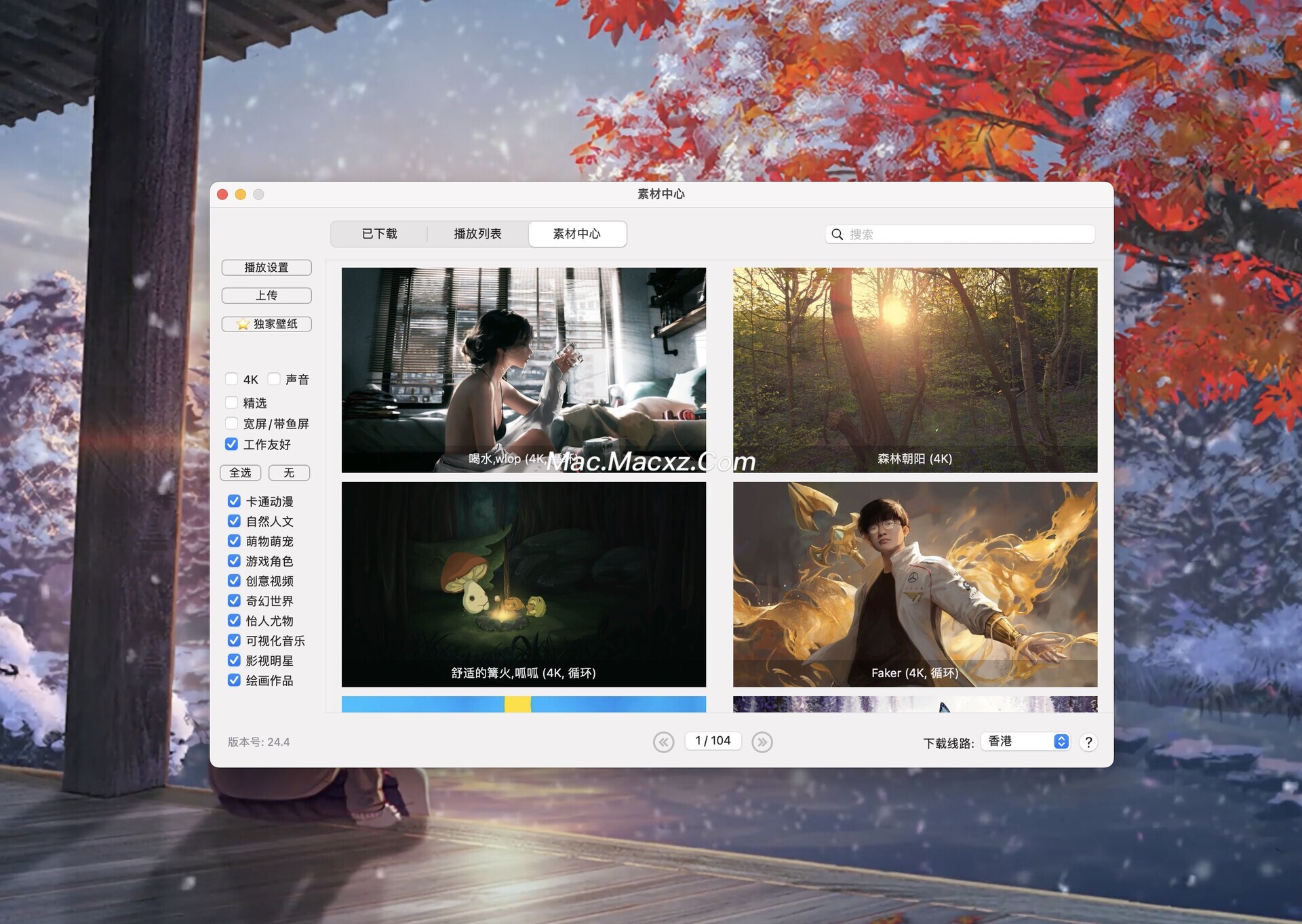The width and height of the screenshot is (1302, 924).
Task: Click the search magnifier icon
Action: pos(837,235)
